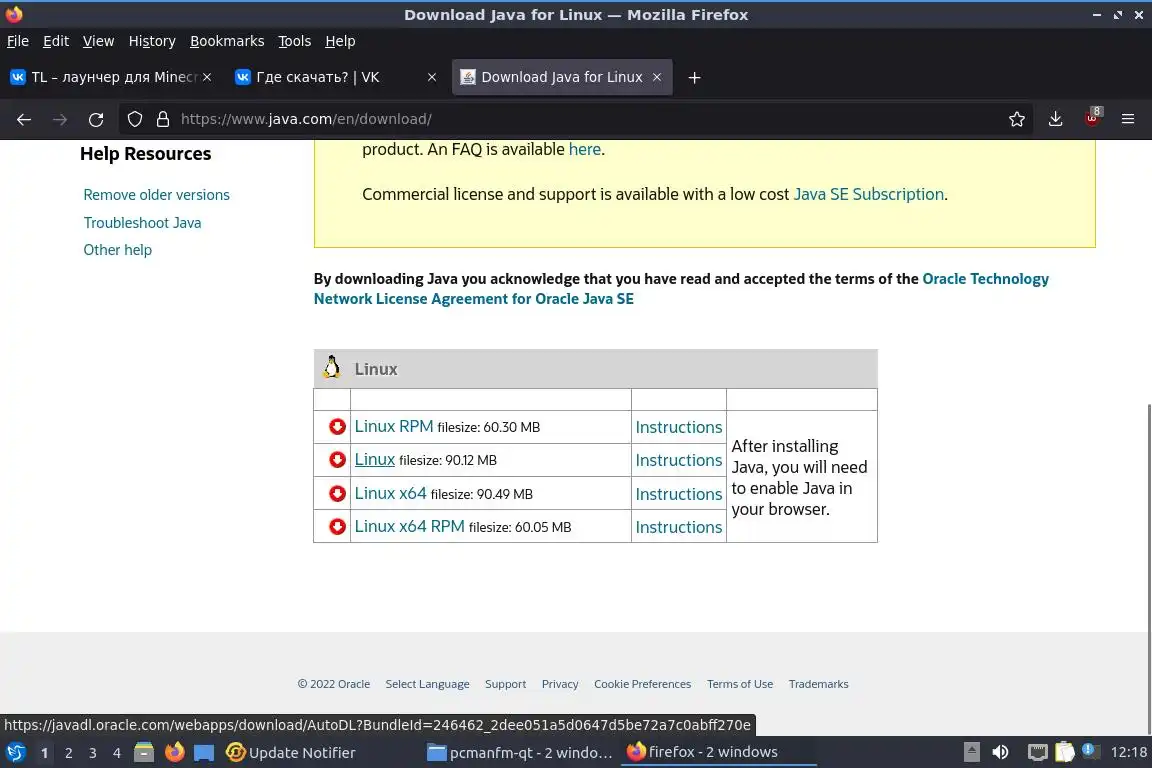
Task: Bookmark this page with the star icon
Action: pos(1017,119)
